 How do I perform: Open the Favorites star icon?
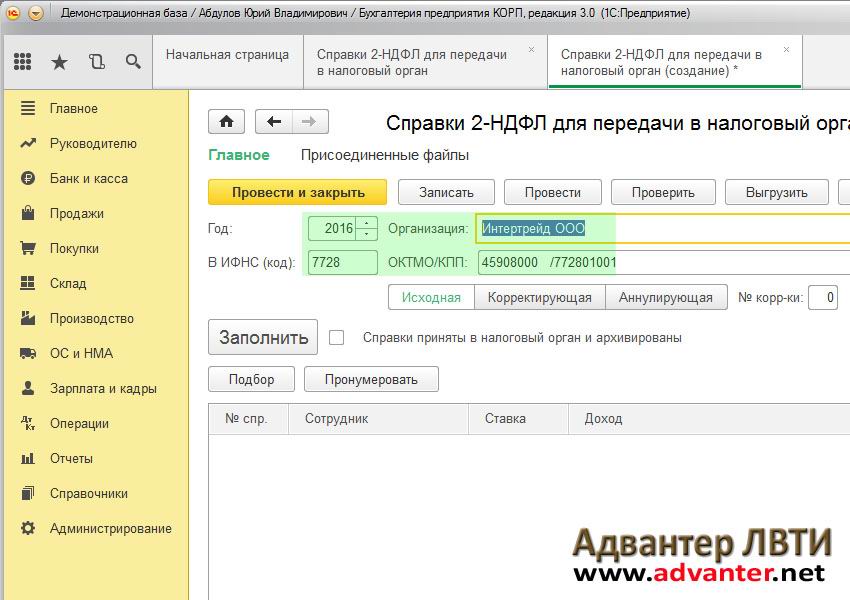click(x=59, y=62)
